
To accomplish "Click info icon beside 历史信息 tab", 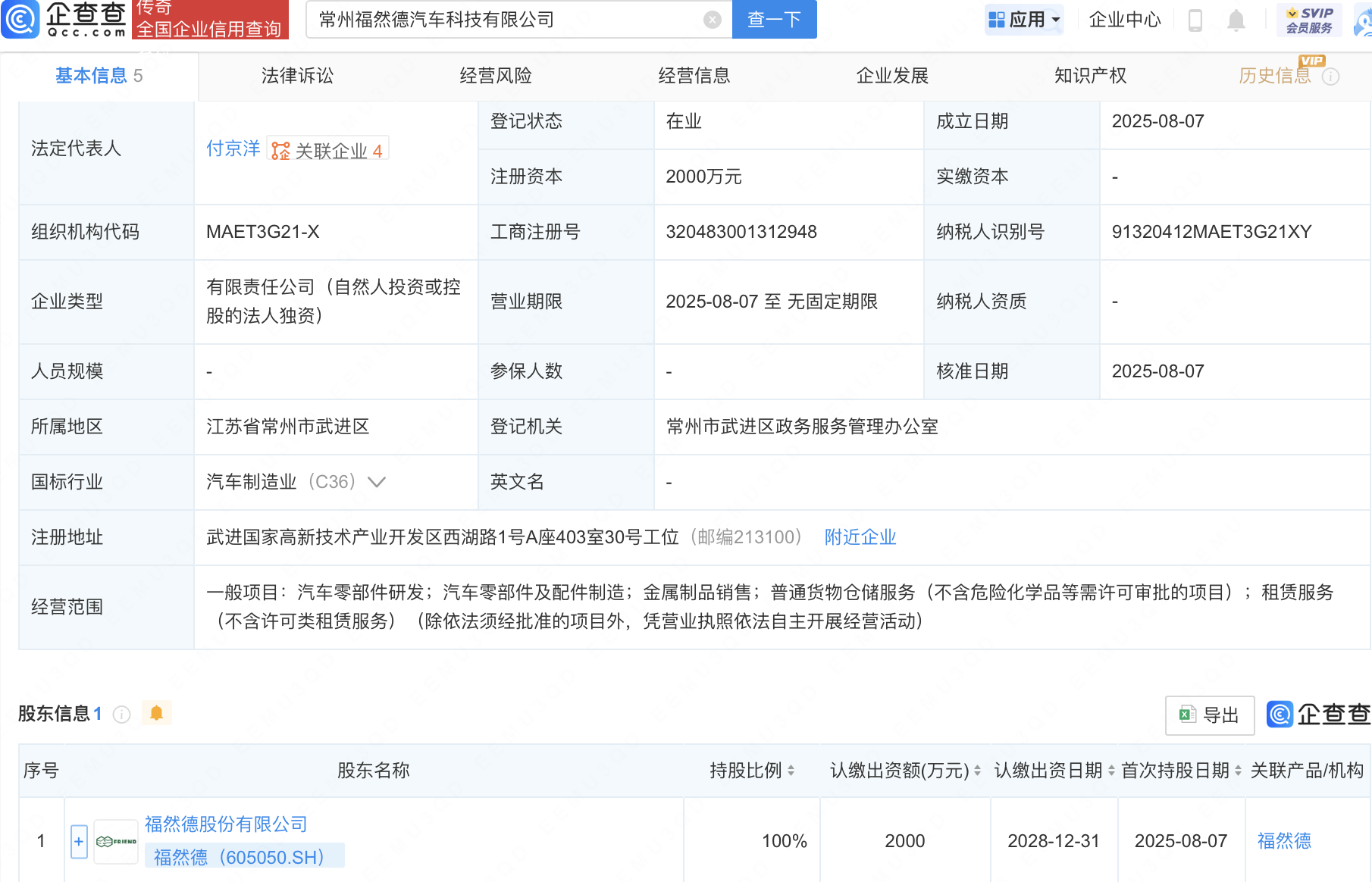I will coord(1331,77).
